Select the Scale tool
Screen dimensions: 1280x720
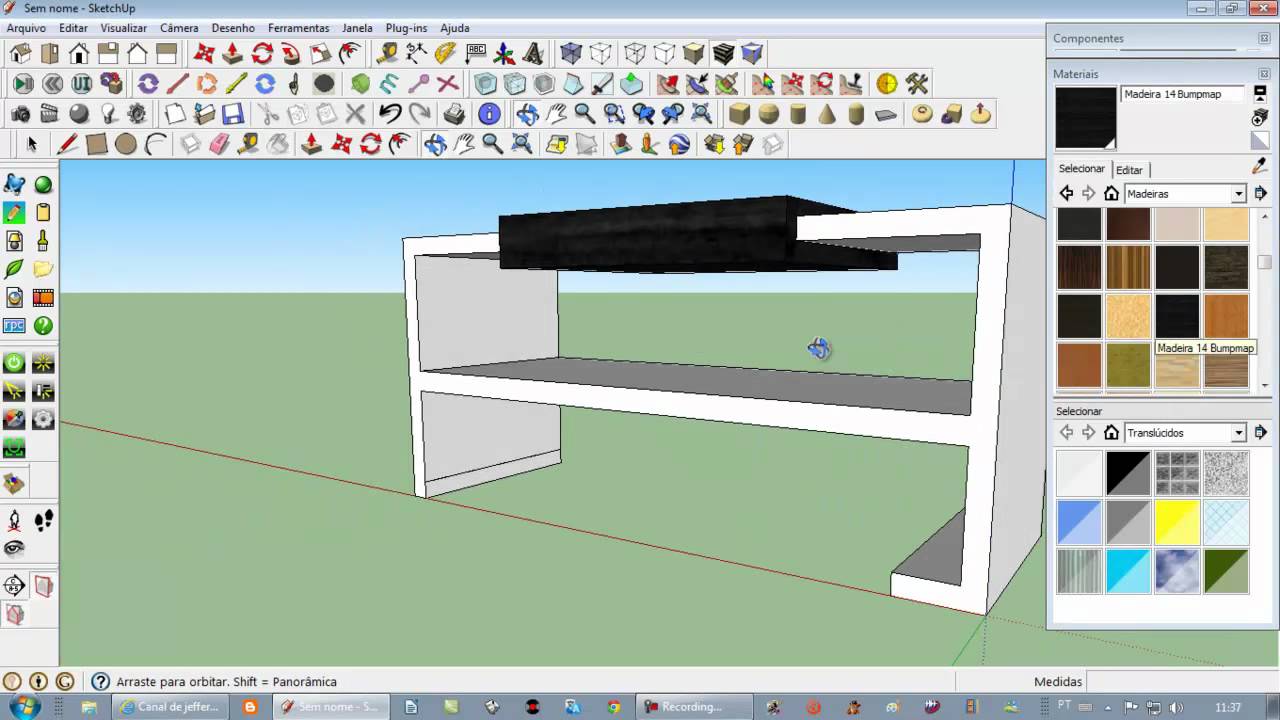pos(320,53)
